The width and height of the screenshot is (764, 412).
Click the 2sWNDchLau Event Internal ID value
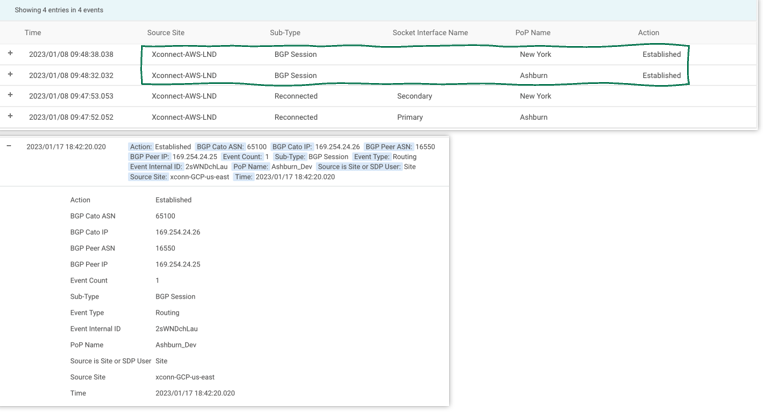point(176,329)
